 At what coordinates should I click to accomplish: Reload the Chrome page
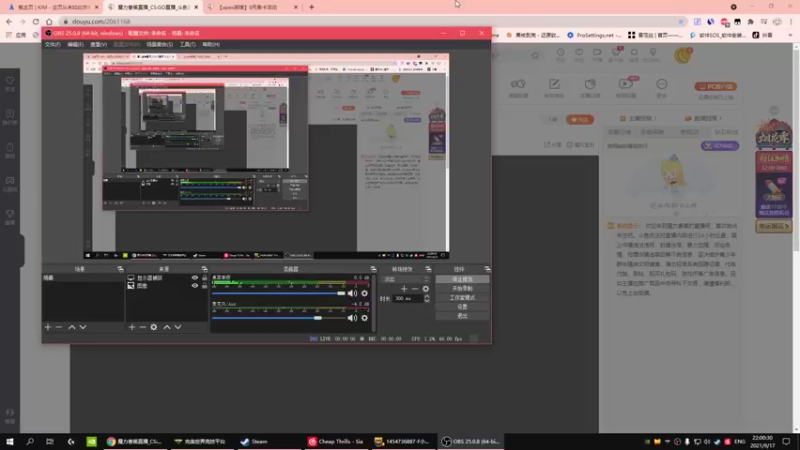[36, 21]
